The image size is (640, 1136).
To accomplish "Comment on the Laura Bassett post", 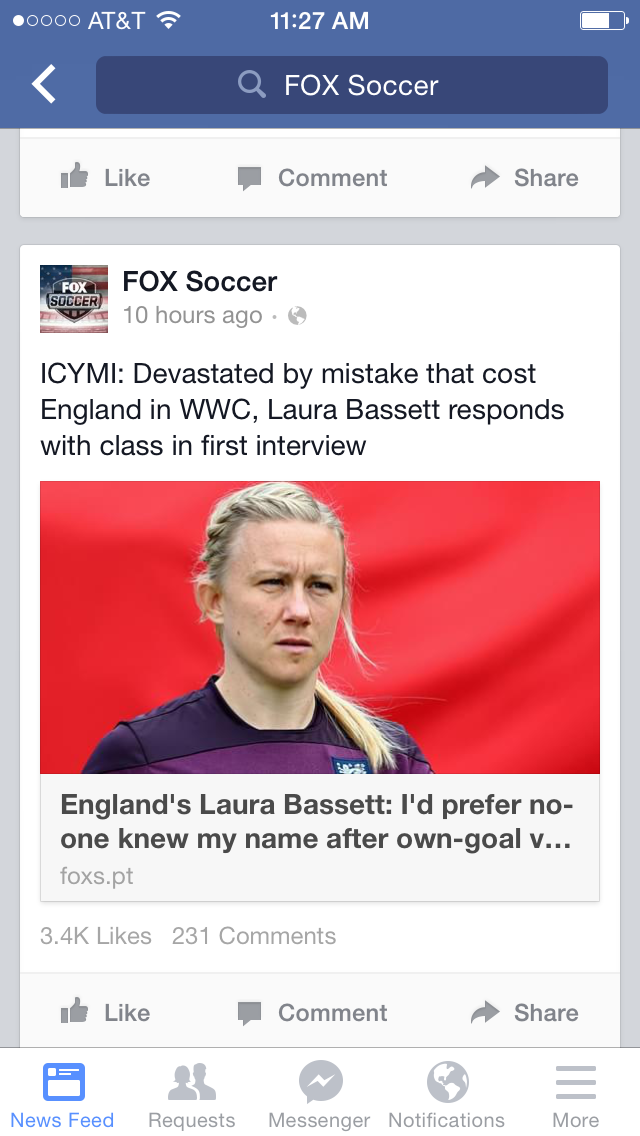I will [x=312, y=1011].
